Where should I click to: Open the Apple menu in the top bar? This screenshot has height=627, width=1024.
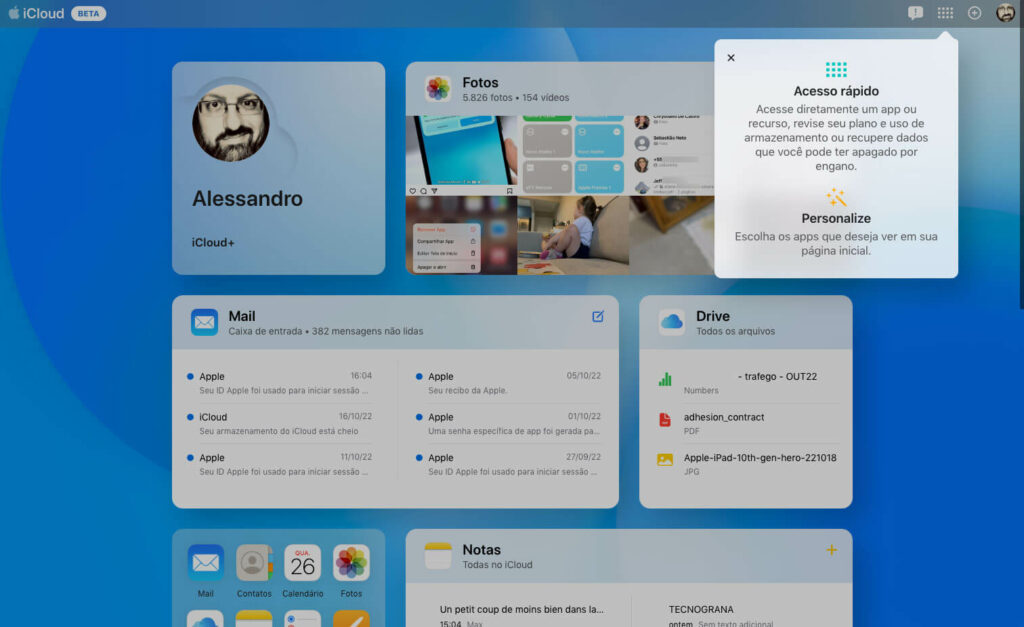pos(12,13)
